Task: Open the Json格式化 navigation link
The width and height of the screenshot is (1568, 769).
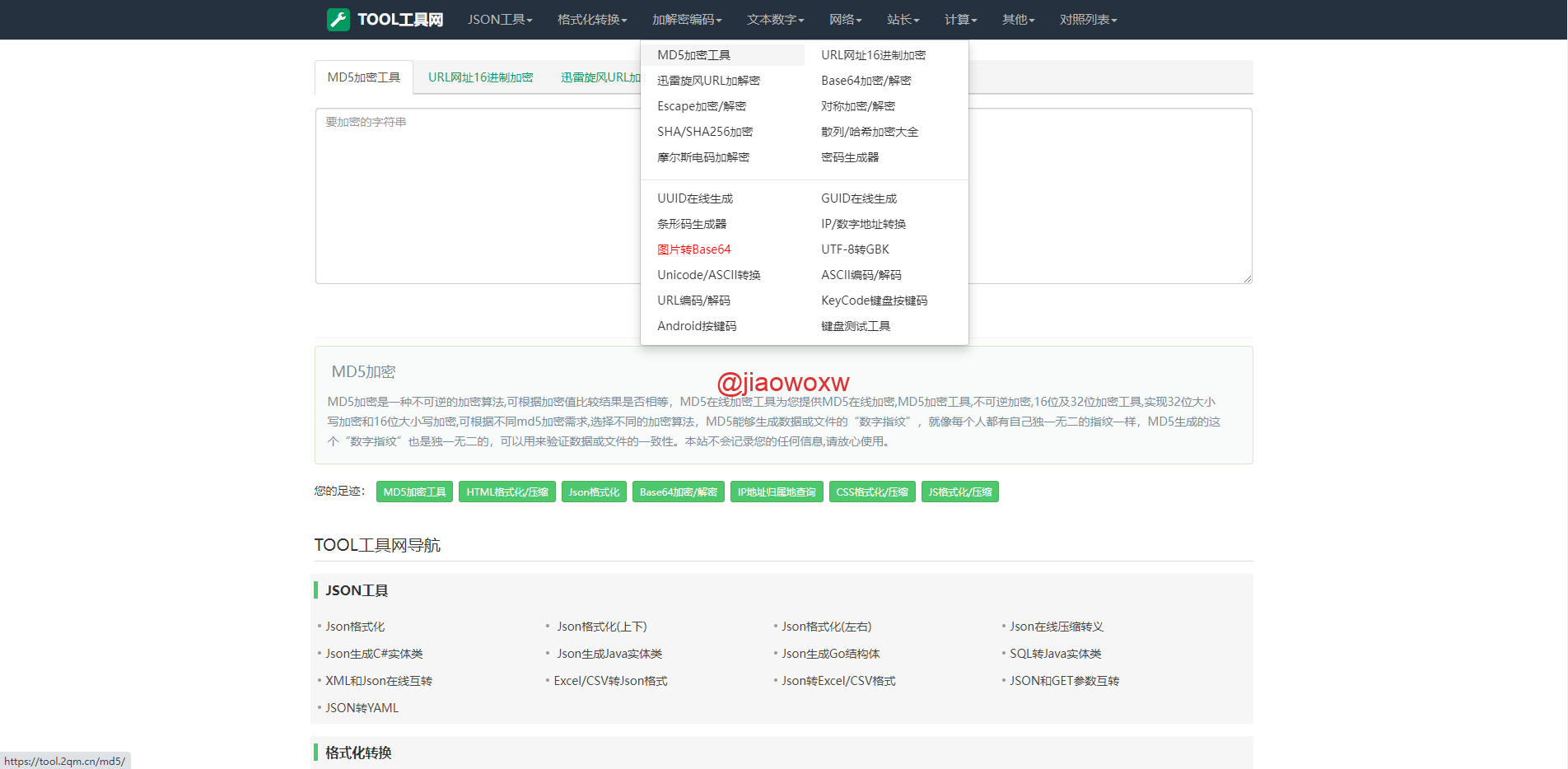Action: [x=355, y=627]
